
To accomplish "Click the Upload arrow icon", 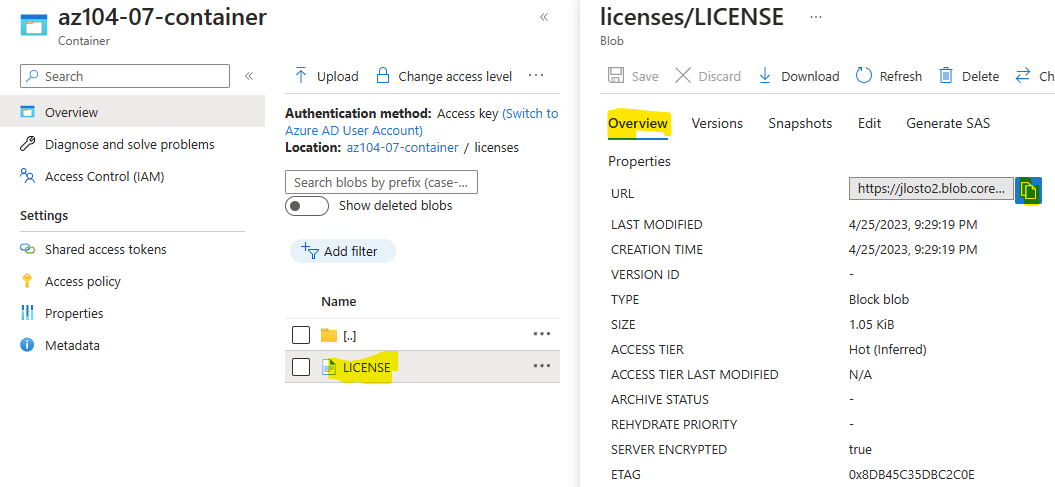I will tap(301, 76).
